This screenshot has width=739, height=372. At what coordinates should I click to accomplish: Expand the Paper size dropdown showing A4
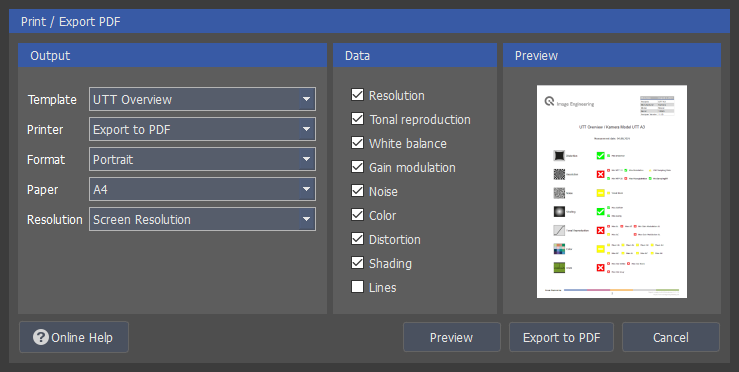click(x=202, y=190)
